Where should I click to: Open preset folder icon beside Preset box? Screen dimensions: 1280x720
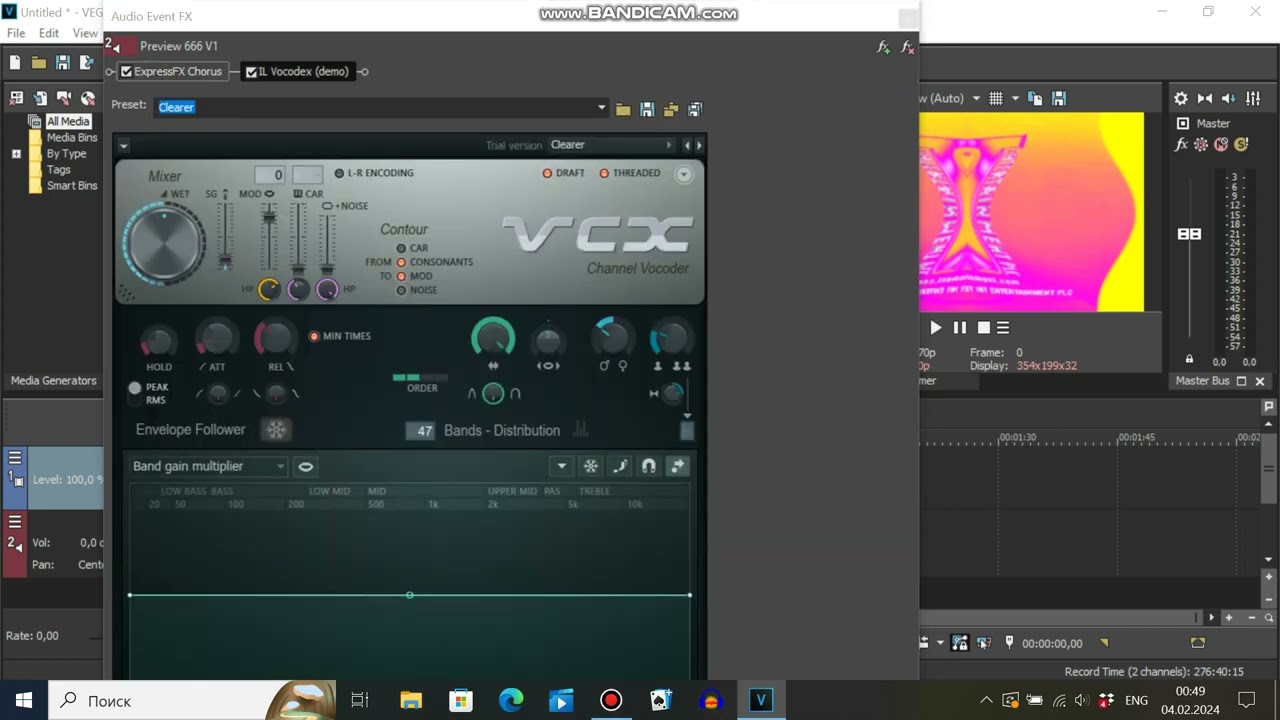click(623, 109)
